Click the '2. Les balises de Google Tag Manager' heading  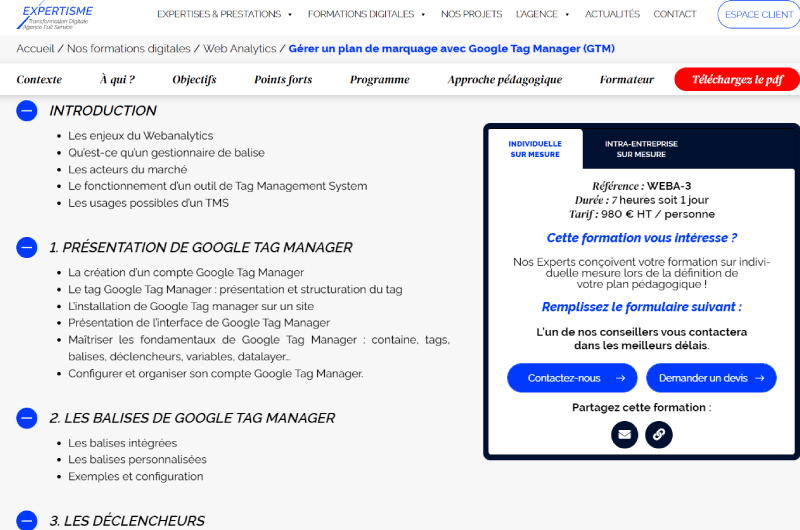point(192,418)
